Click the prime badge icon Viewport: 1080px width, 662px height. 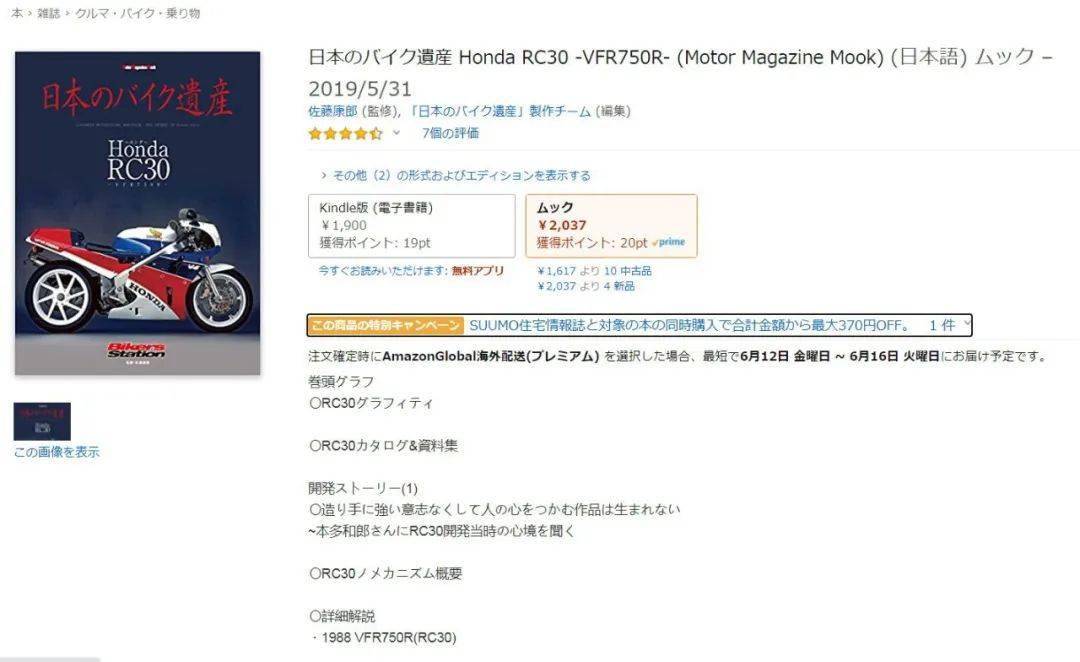coord(669,242)
